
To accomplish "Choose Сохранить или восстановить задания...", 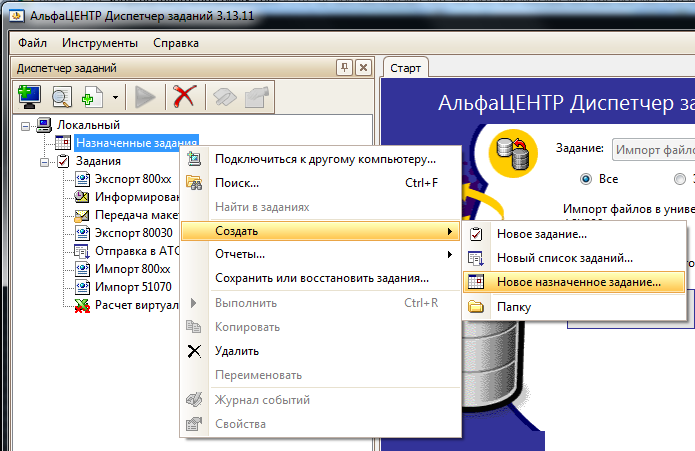I will [320, 278].
